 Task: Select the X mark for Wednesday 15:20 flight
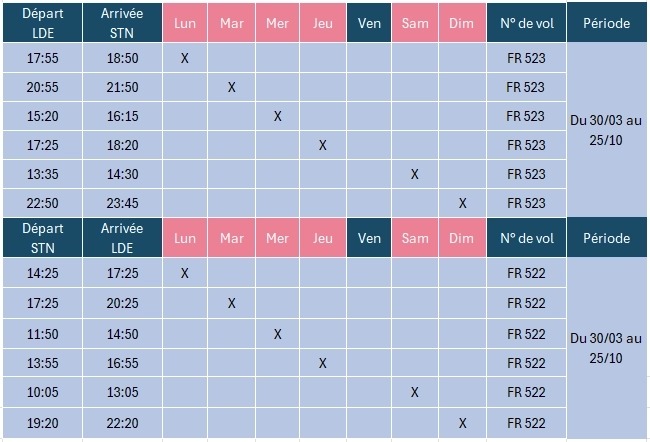[x=278, y=116]
